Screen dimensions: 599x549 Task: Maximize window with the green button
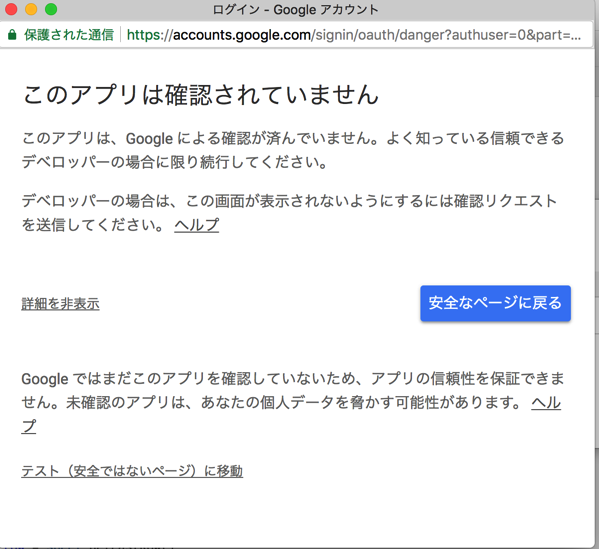click(51, 9)
